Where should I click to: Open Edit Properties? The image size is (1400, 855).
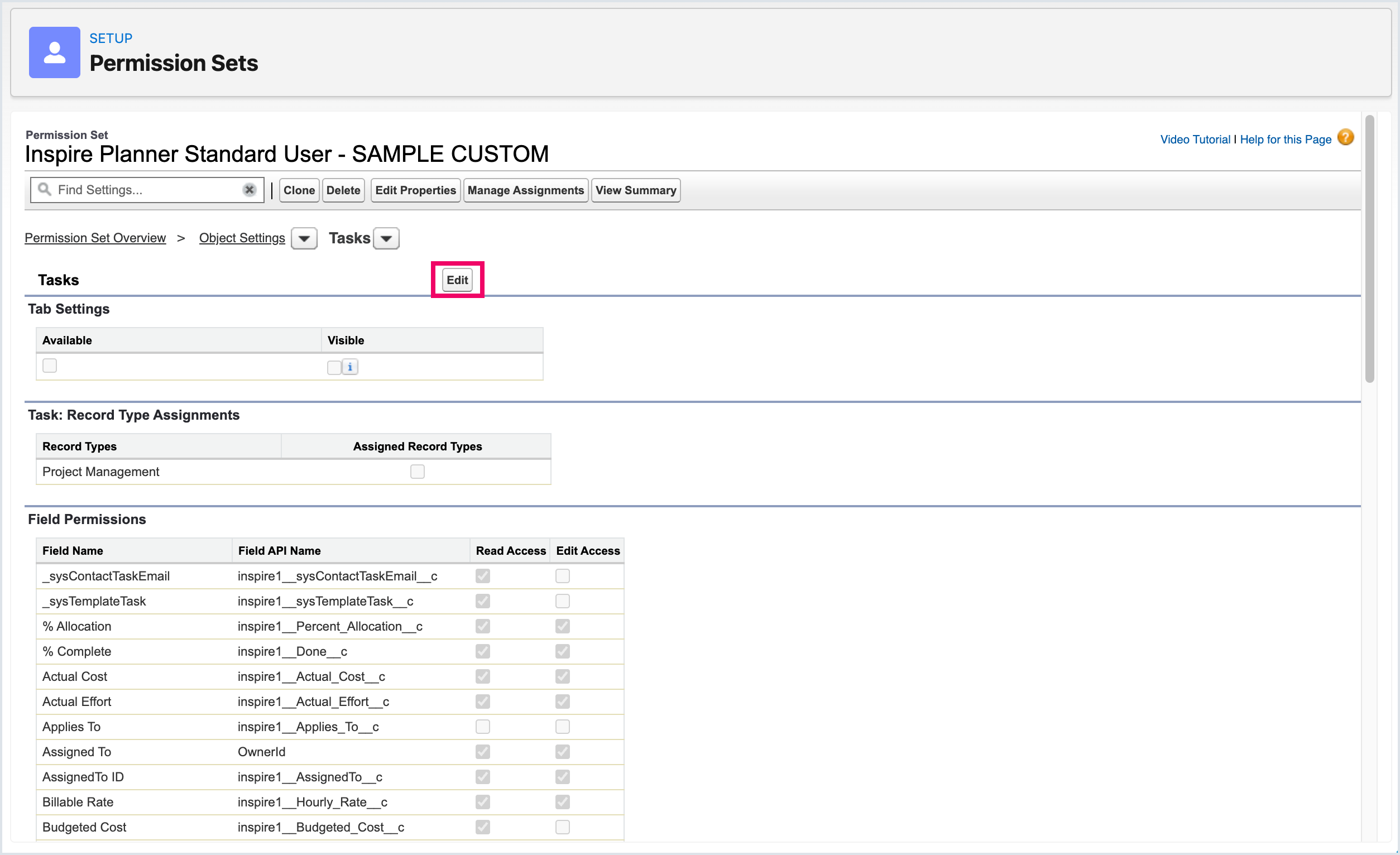415,190
